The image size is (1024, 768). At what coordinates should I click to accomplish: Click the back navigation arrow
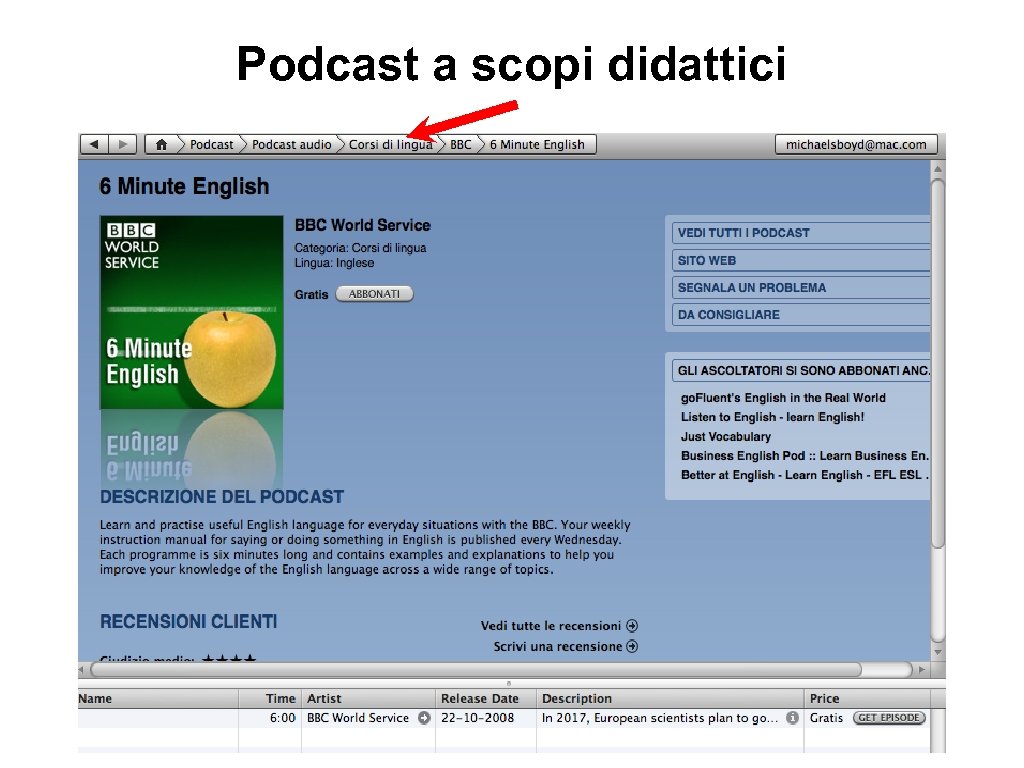pyautogui.click(x=95, y=144)
